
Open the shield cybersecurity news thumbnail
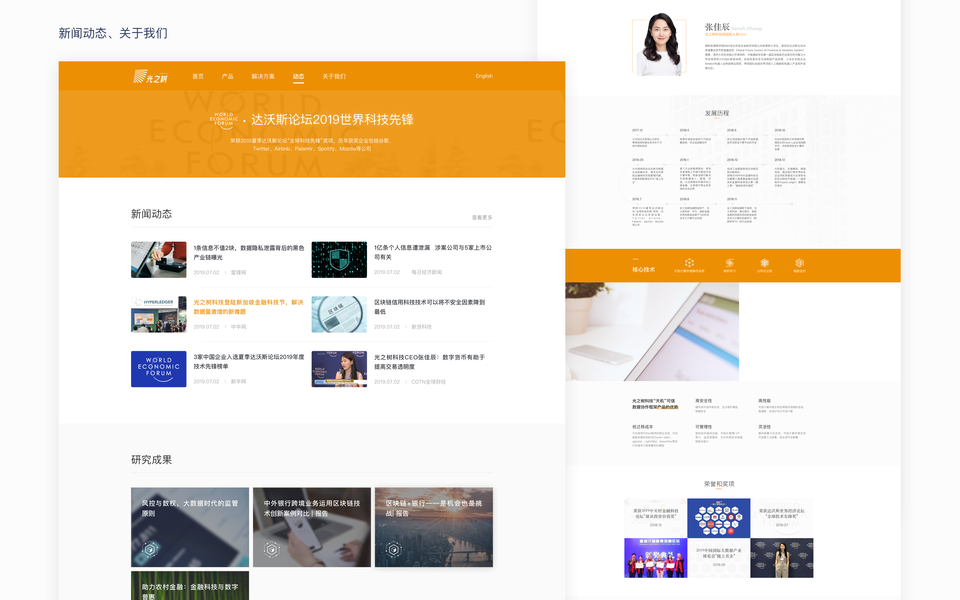[x=339, y=260]
